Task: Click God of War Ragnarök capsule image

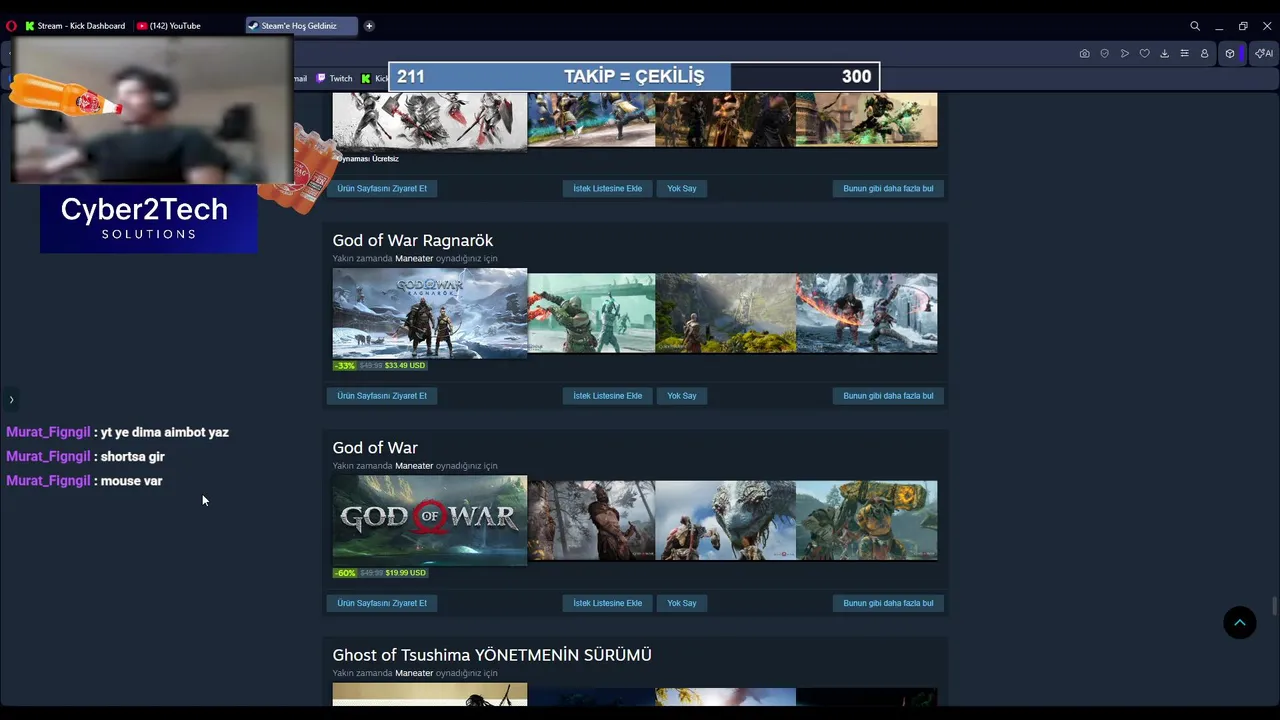Action: pyautogui.click(x=430, y=313)
